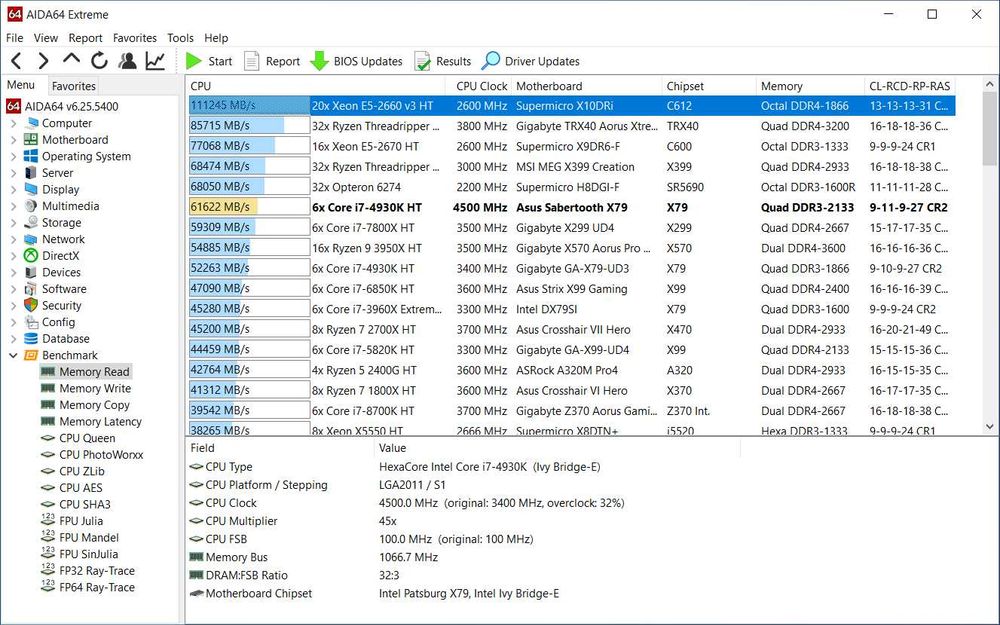The height and width of the screenshot is (625, 1000).
Task: Expand the Storage tree node
Action: [13, 223]
